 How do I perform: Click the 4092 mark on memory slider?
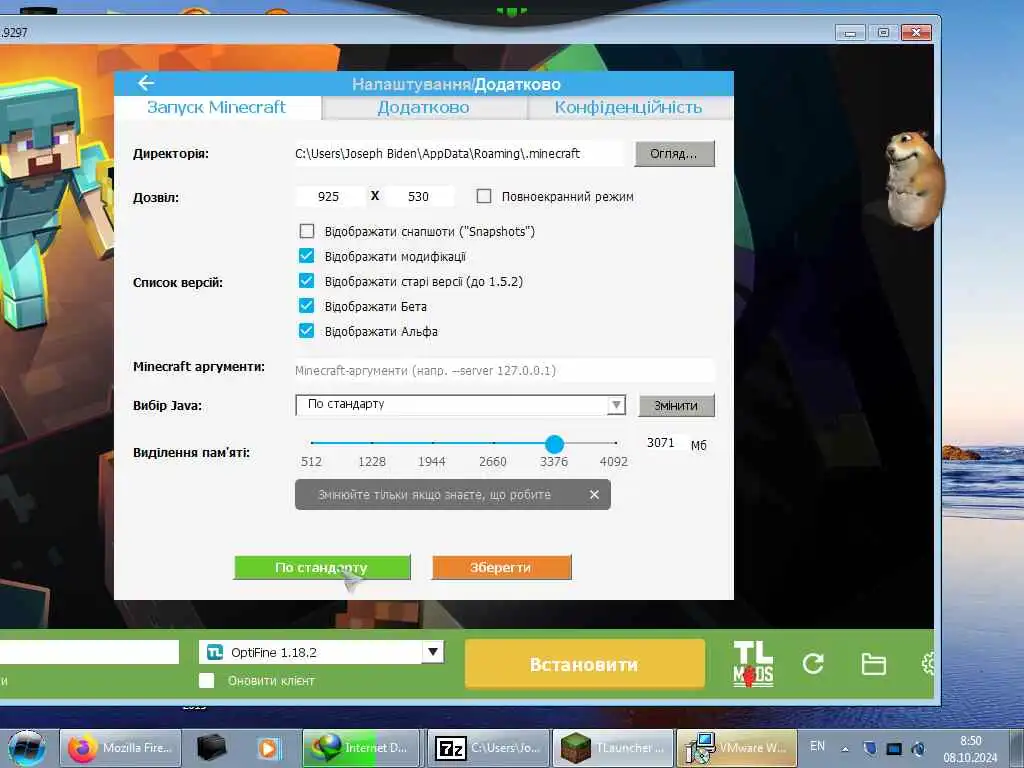[x=614, y=461]
